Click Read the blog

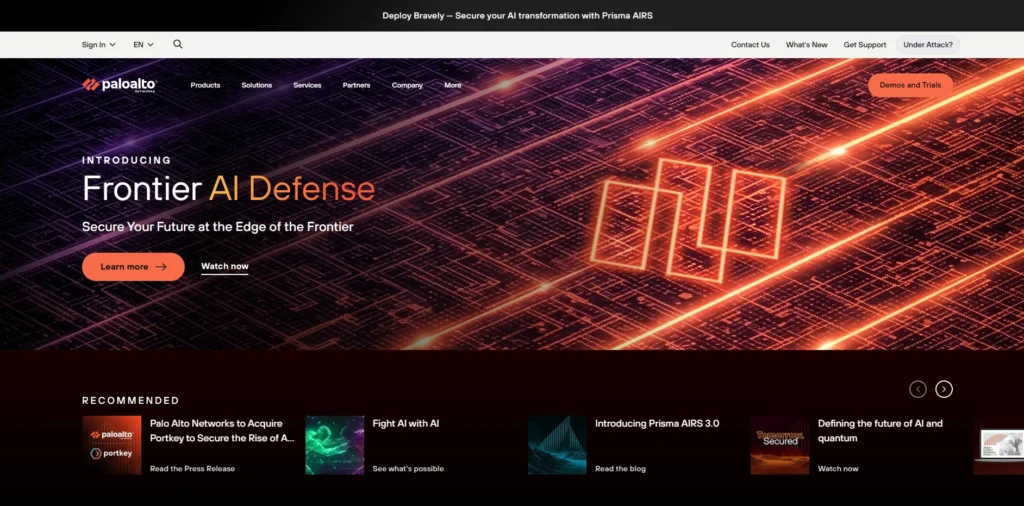[620, 469]
